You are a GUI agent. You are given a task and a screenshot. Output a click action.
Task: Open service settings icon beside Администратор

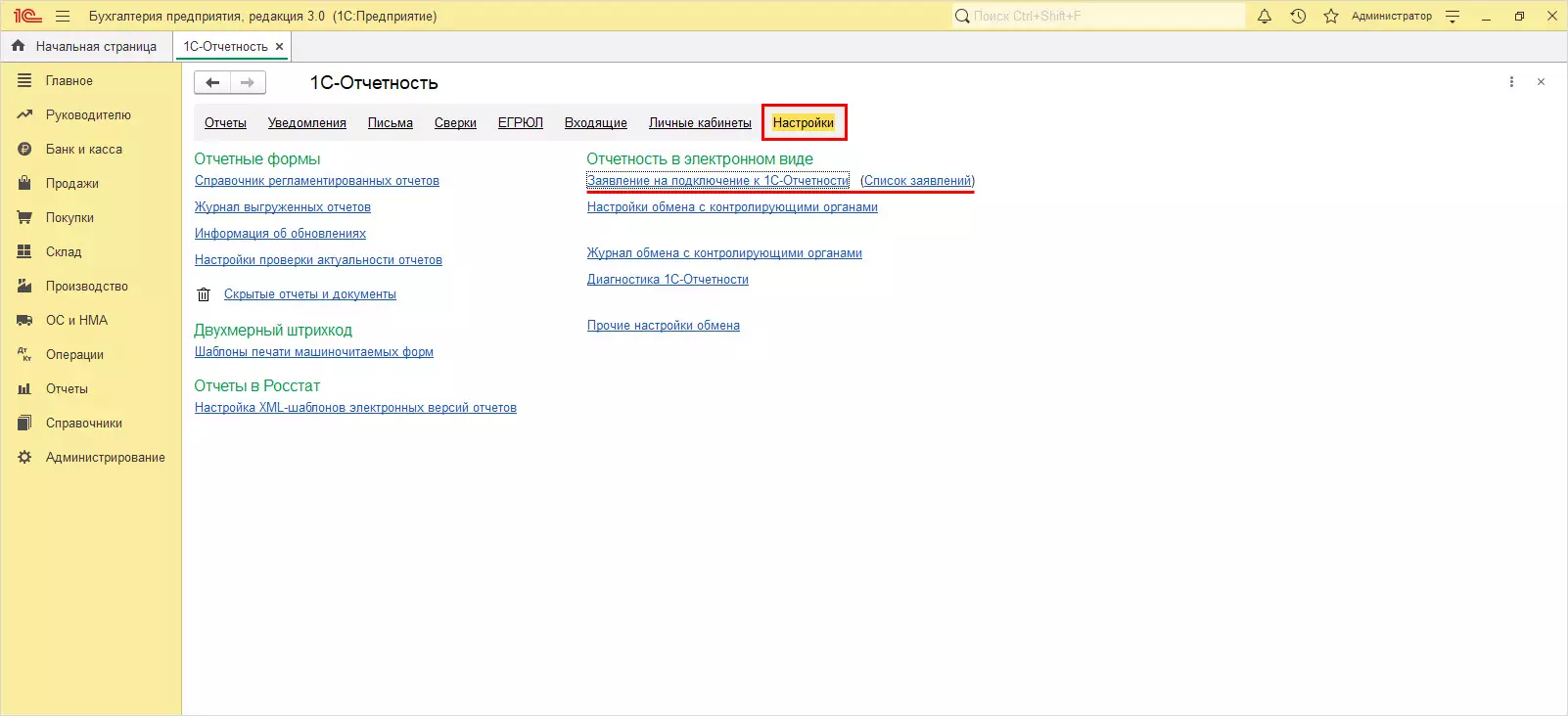1453,16
